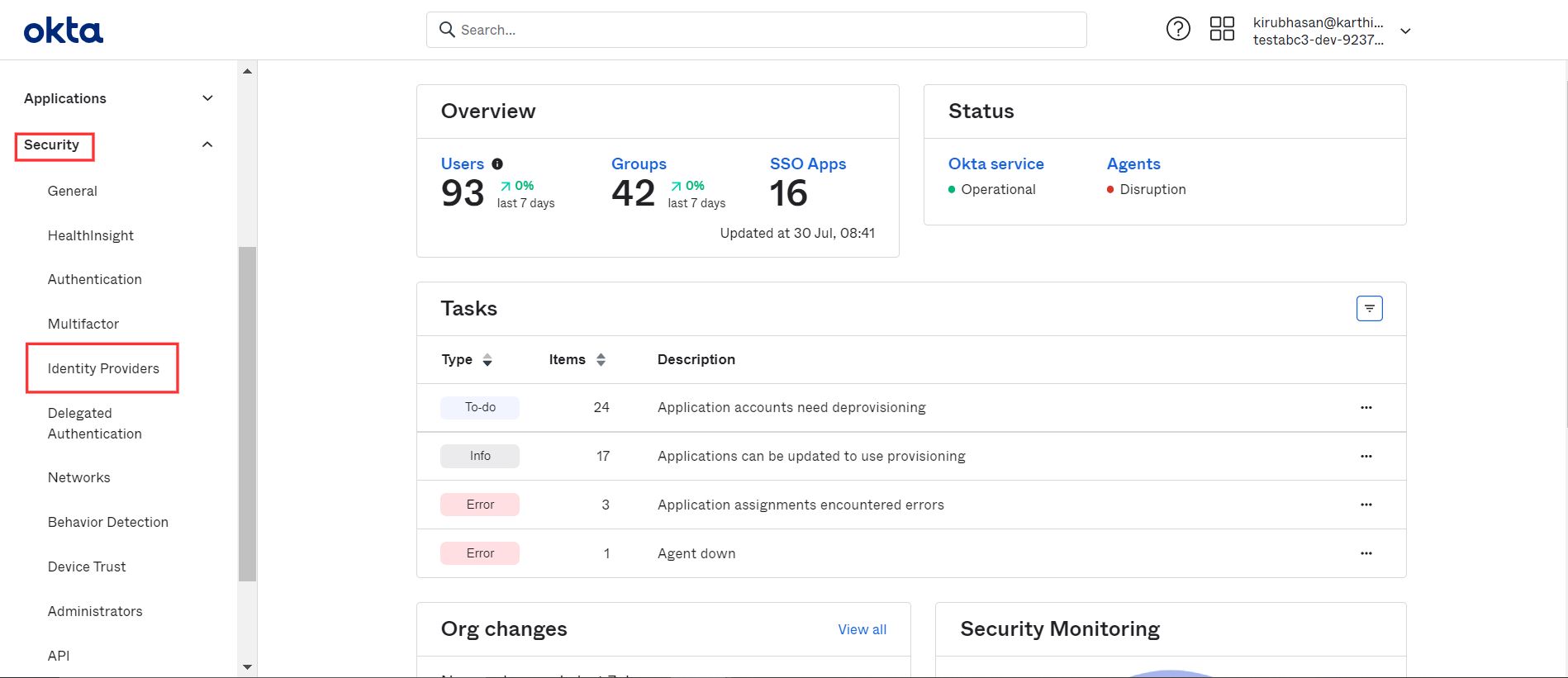Image resolution: width=1568 pixels, height=678 pixels.
Task: Click View all org changes link
Action: 862,629
